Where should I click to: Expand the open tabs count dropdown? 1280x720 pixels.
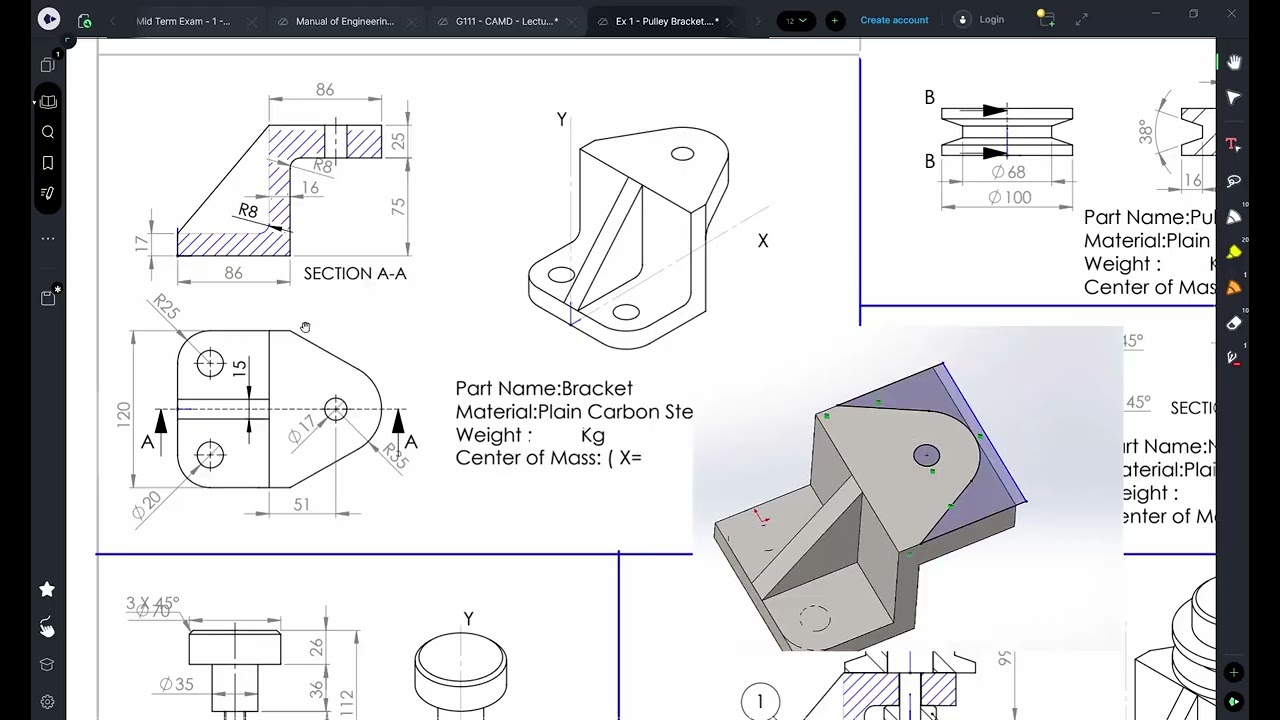tap(796, 20)
